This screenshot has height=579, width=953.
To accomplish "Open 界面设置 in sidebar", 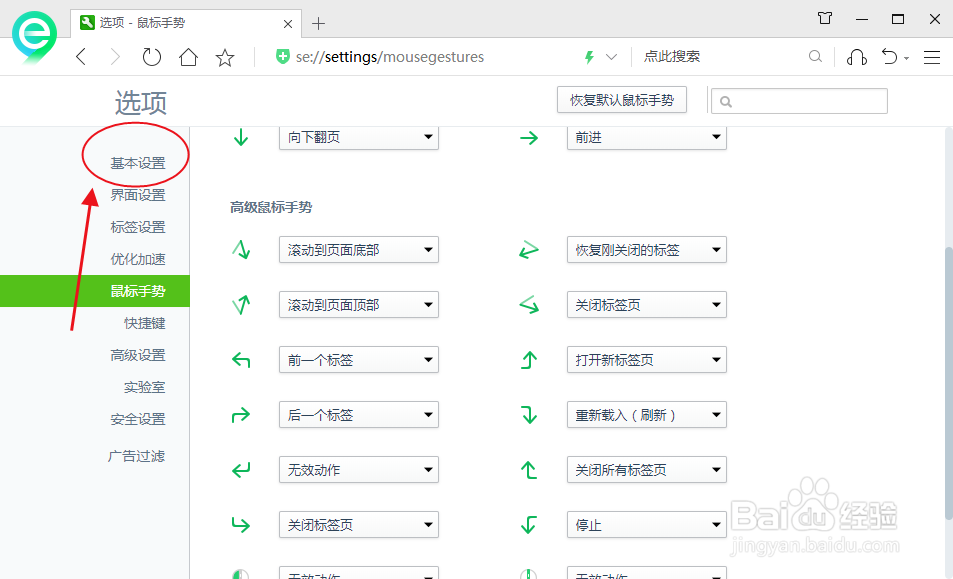I will [x=138, y=195].
